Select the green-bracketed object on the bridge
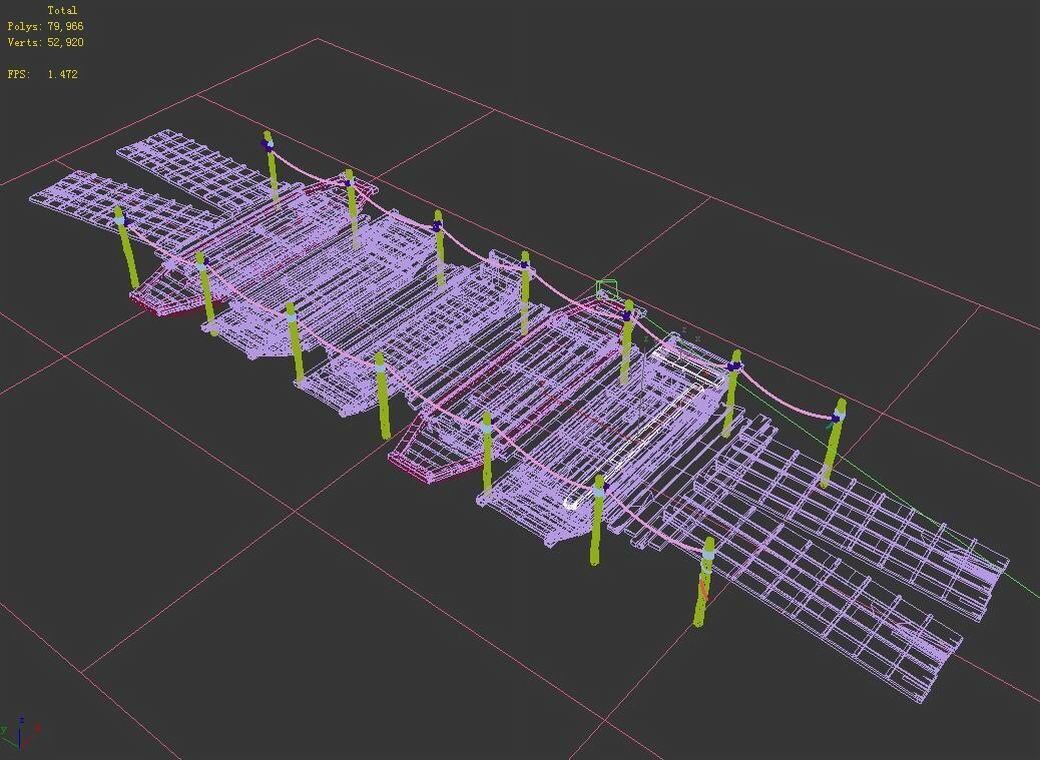This screenshot has width=1040, height=760. click(x=607, y=290)
